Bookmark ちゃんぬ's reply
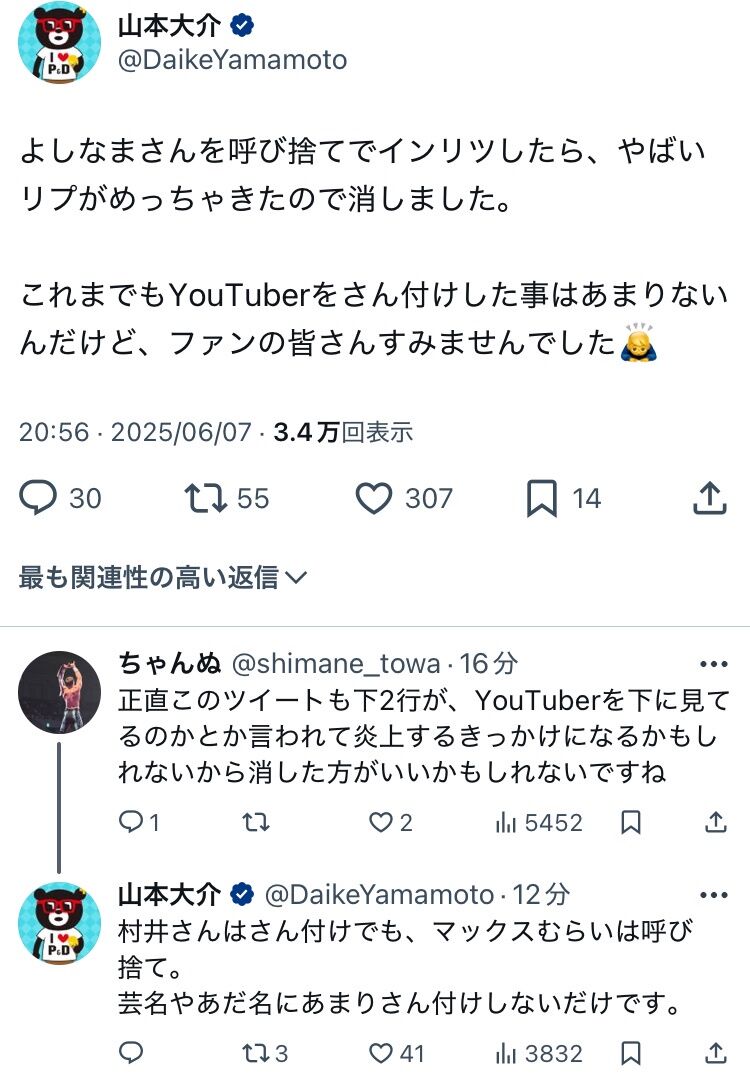Viewport: 750px width, 1086px height. (x=630, y=822)
